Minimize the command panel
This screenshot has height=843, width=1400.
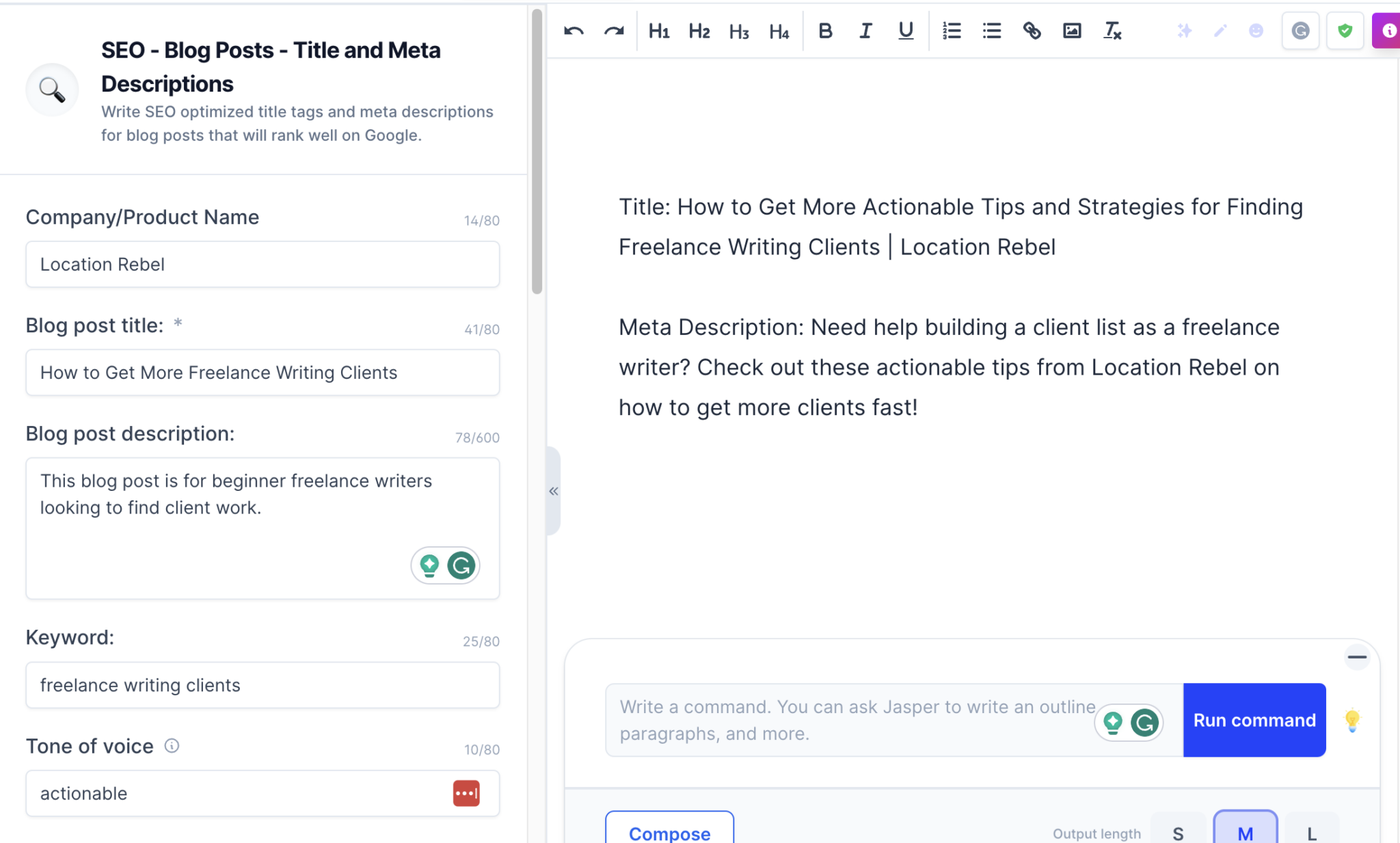click(x=1357, y=657)
